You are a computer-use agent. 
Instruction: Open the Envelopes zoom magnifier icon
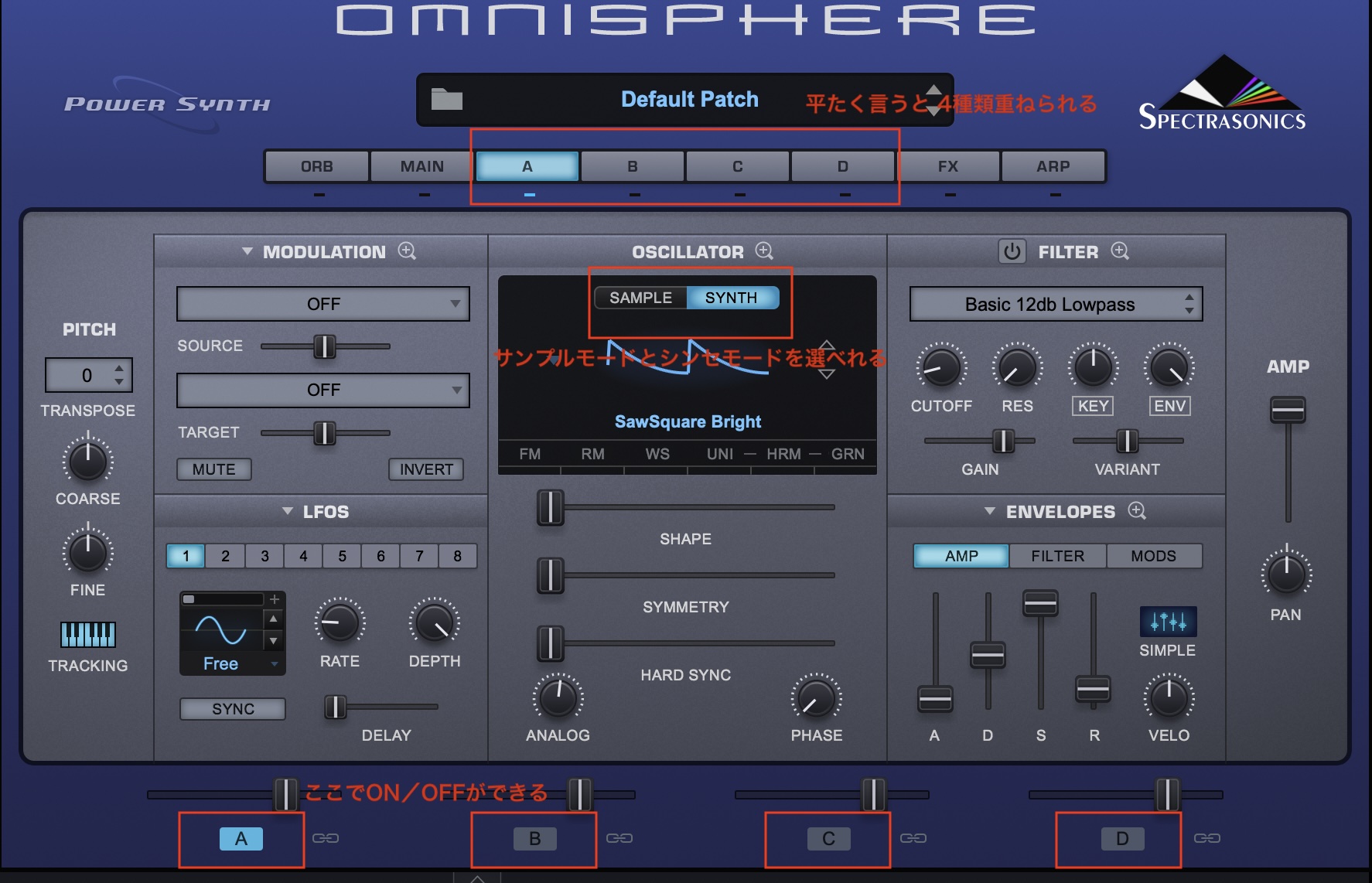coord(1137,510)
